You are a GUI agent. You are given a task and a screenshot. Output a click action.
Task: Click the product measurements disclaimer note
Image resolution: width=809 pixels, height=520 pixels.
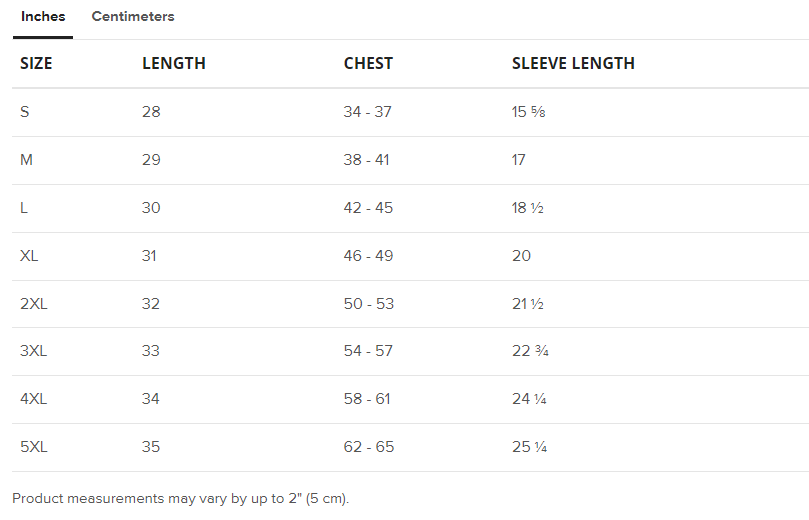click(181, 498)
